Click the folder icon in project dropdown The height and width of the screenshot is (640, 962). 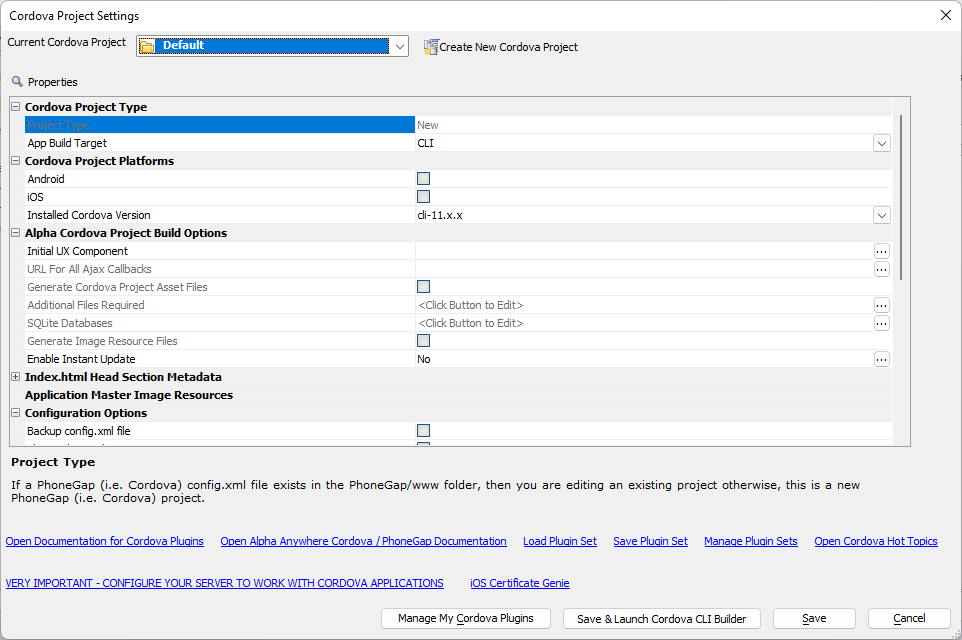[x=147, y=47]
